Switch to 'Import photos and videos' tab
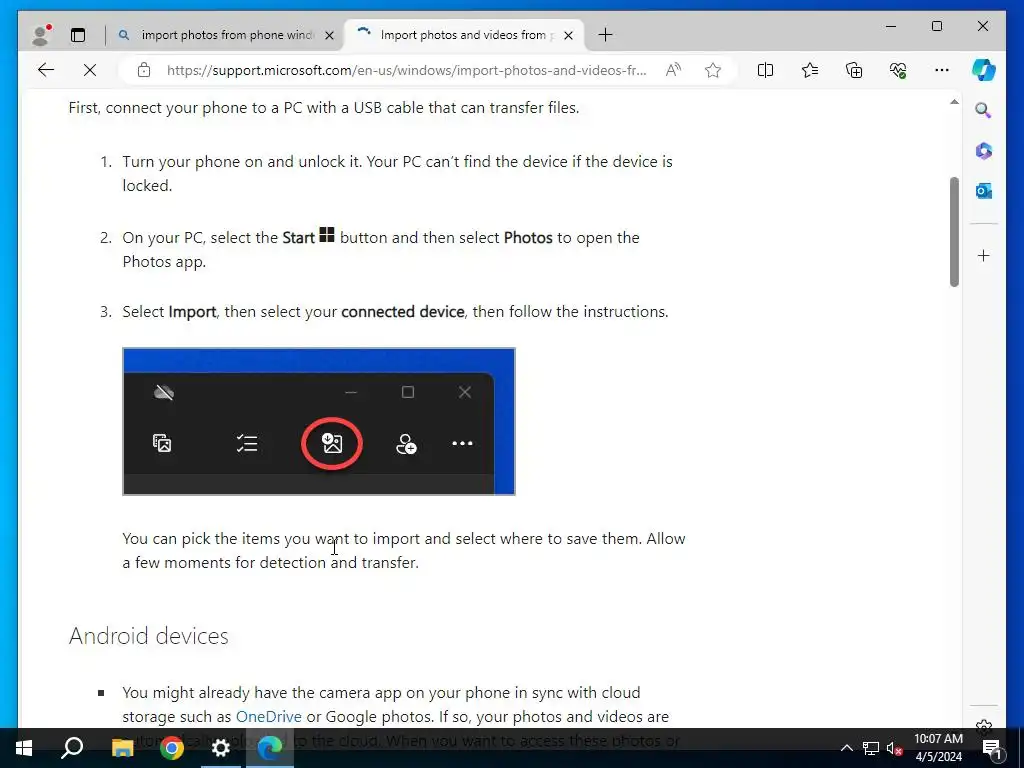1024x768 pixels. coord(464,35)
